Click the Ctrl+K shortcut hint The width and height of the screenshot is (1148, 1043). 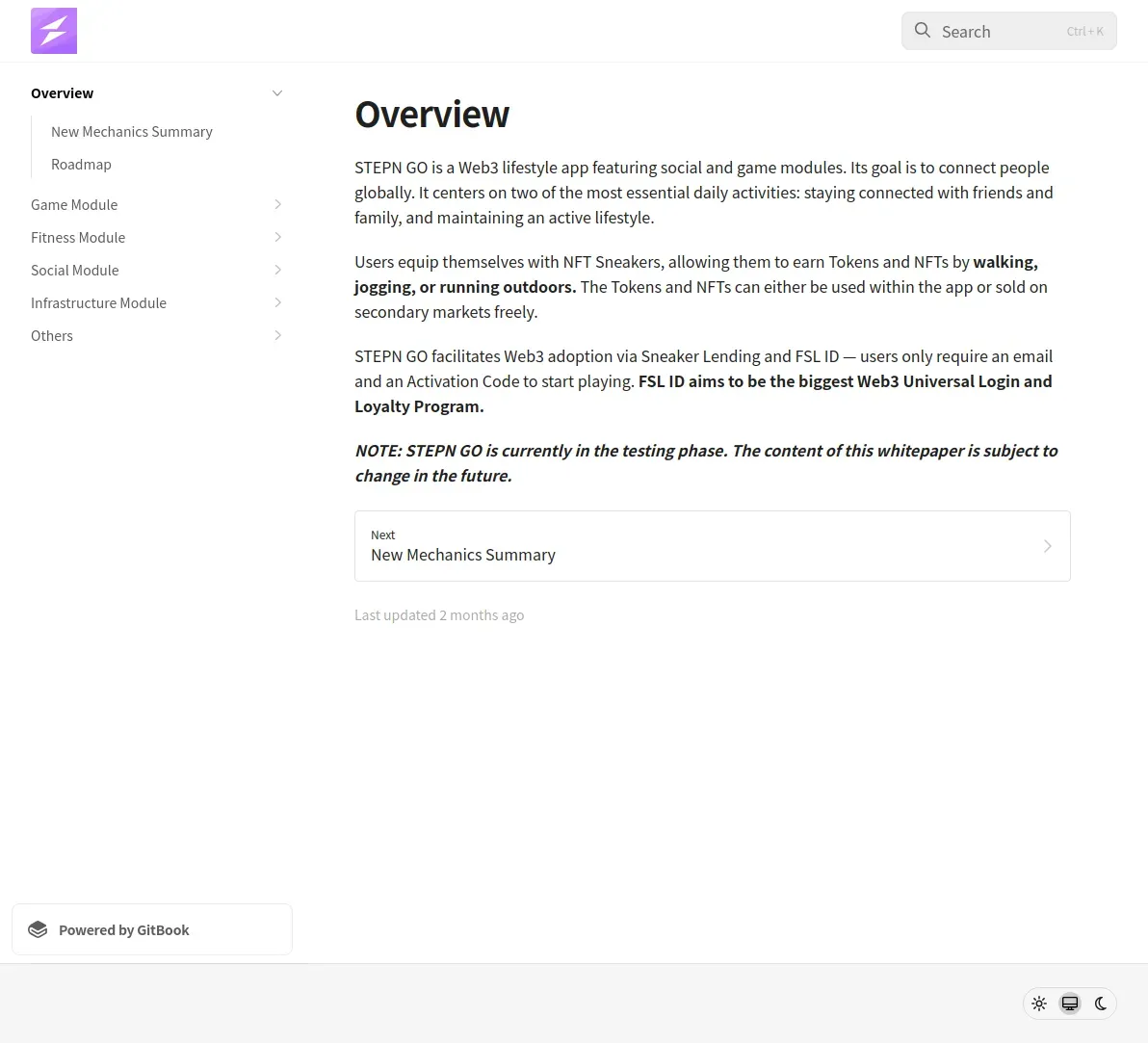point(1085,31)
